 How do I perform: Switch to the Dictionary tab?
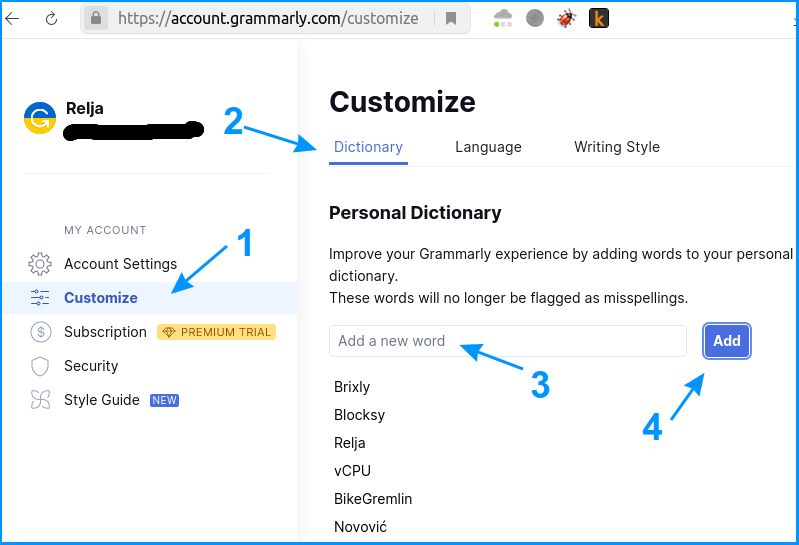tap(368, 147)
